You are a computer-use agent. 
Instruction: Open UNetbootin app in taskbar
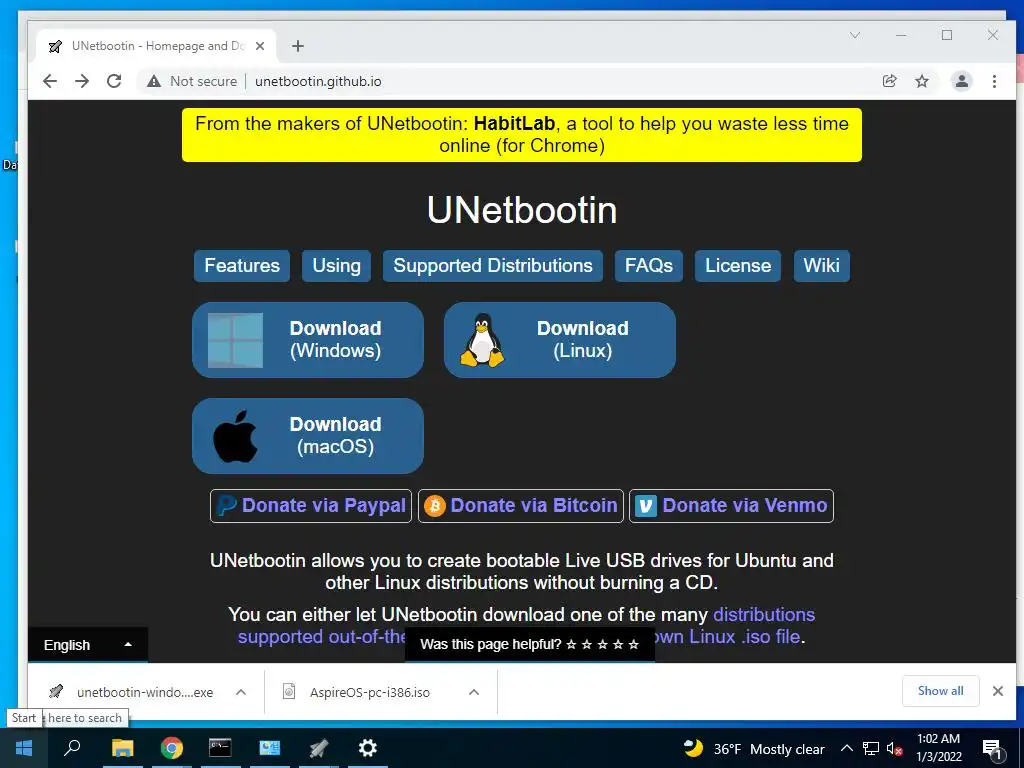click(x=319, y=748)
